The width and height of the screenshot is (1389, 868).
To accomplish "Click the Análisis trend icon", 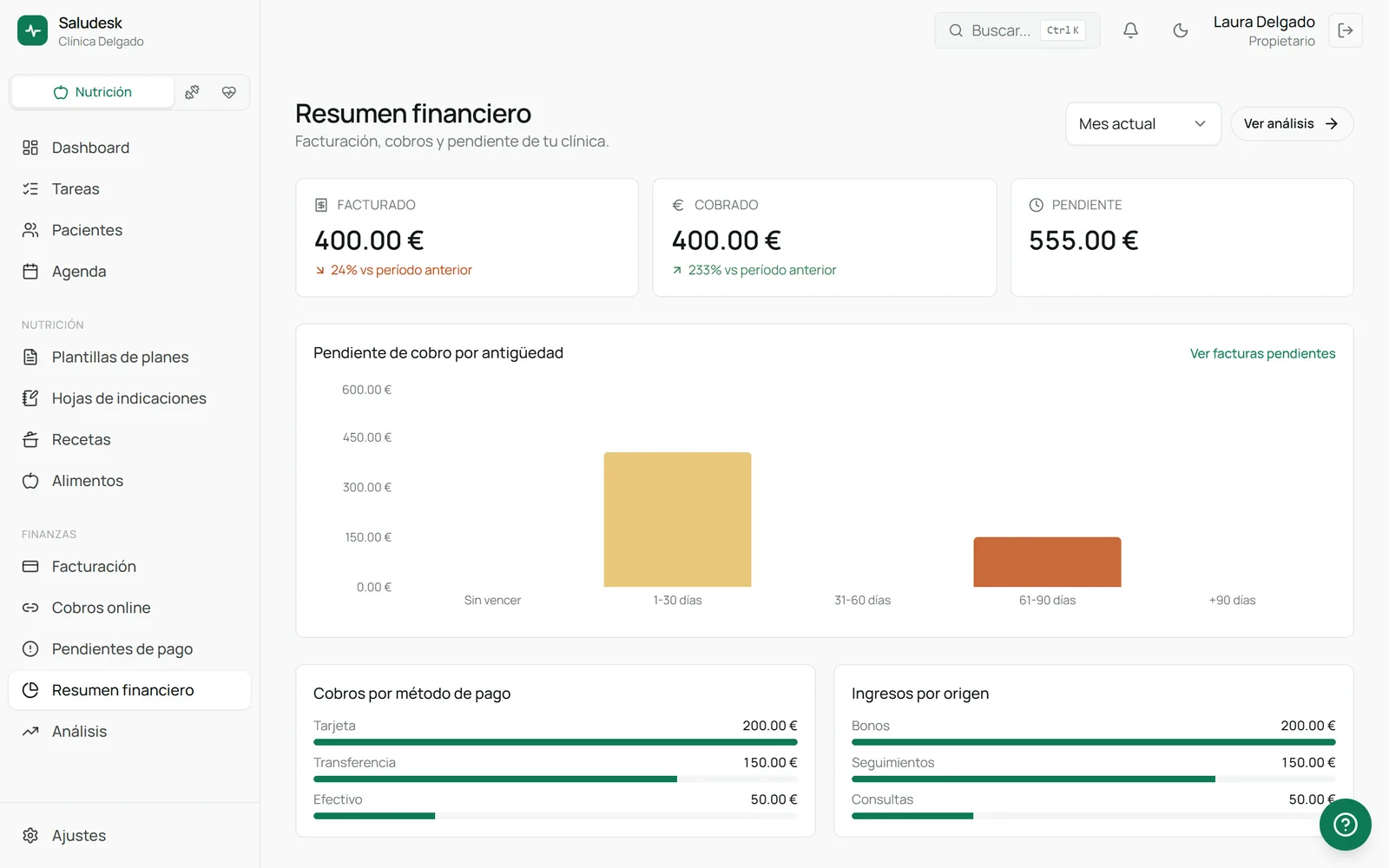I will [30, 731].
